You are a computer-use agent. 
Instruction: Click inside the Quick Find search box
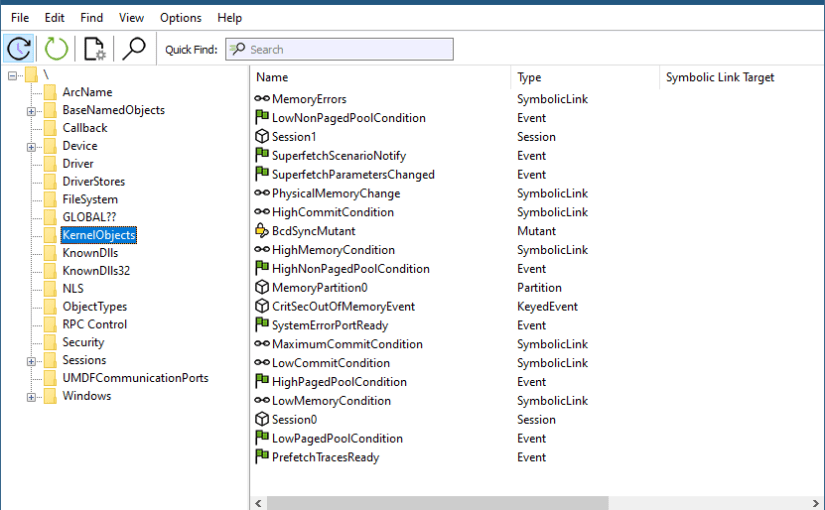[339, 49]
